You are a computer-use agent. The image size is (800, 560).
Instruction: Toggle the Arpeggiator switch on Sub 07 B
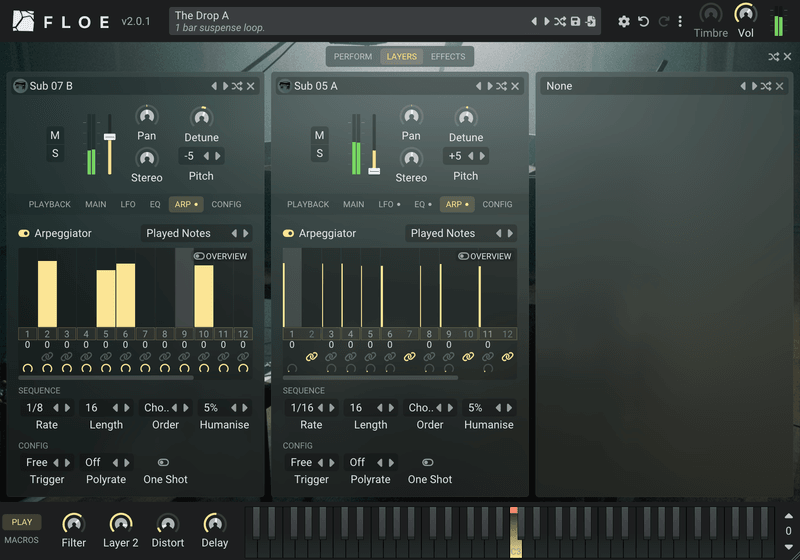24,233
